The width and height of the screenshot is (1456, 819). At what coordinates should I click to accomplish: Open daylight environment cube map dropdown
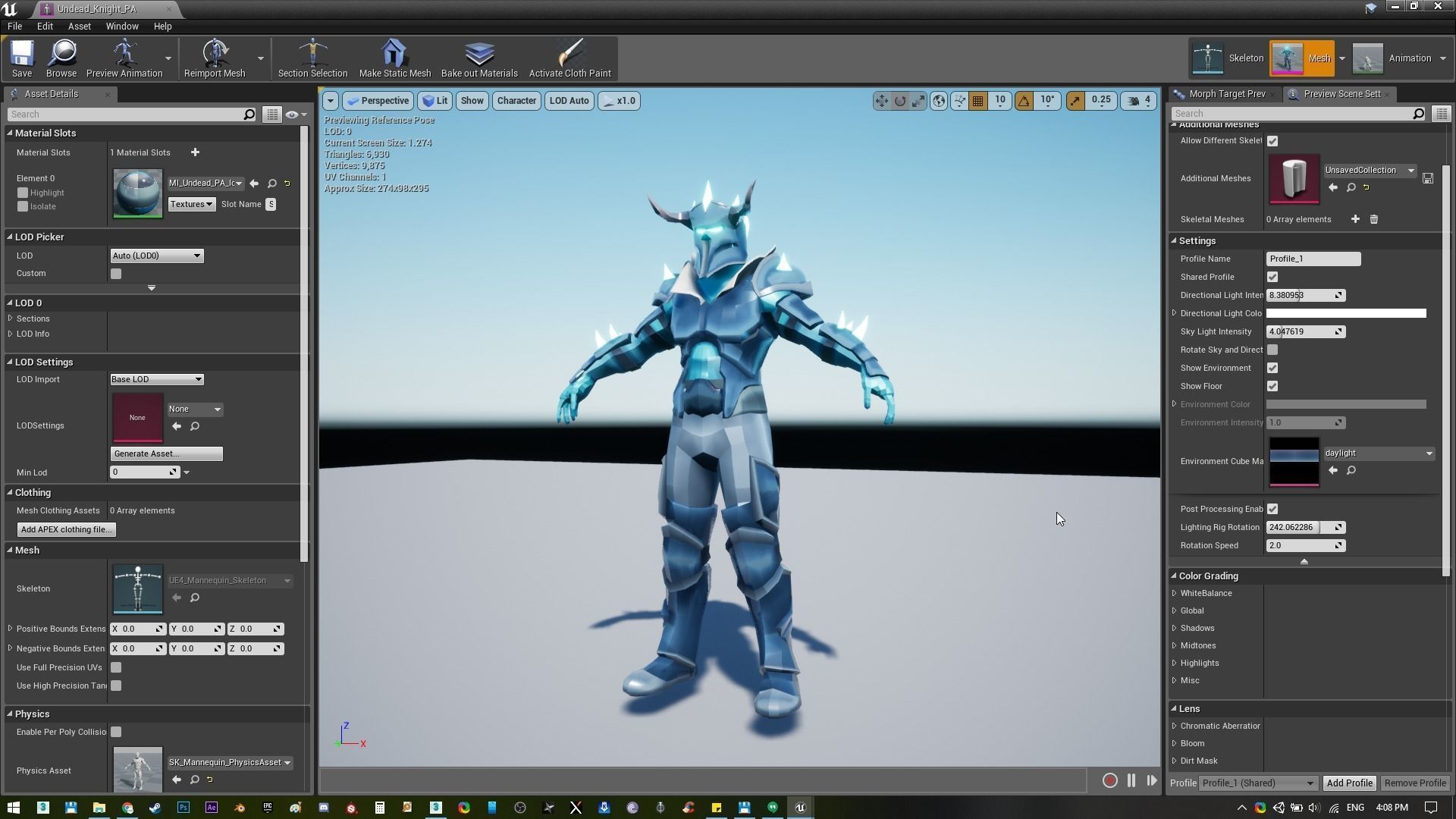click(x=1379, y=453)
